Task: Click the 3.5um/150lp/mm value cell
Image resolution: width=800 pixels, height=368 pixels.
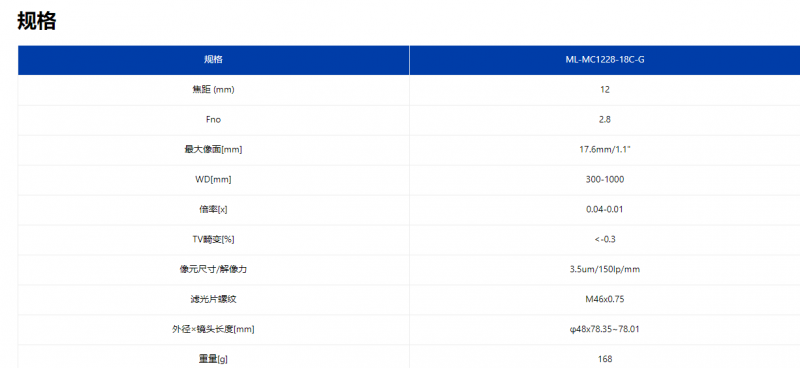Action: coord(605,269)
